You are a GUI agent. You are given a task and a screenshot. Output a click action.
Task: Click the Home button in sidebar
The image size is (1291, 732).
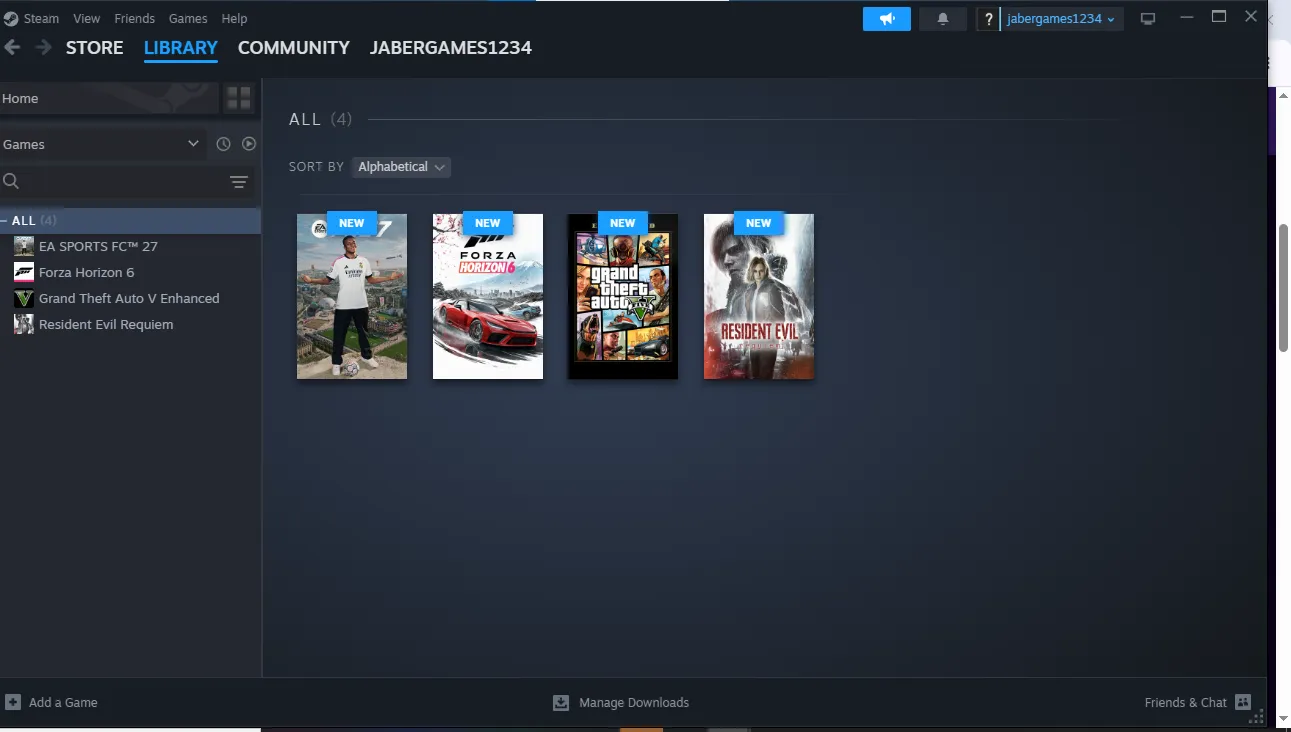[108, 98]
